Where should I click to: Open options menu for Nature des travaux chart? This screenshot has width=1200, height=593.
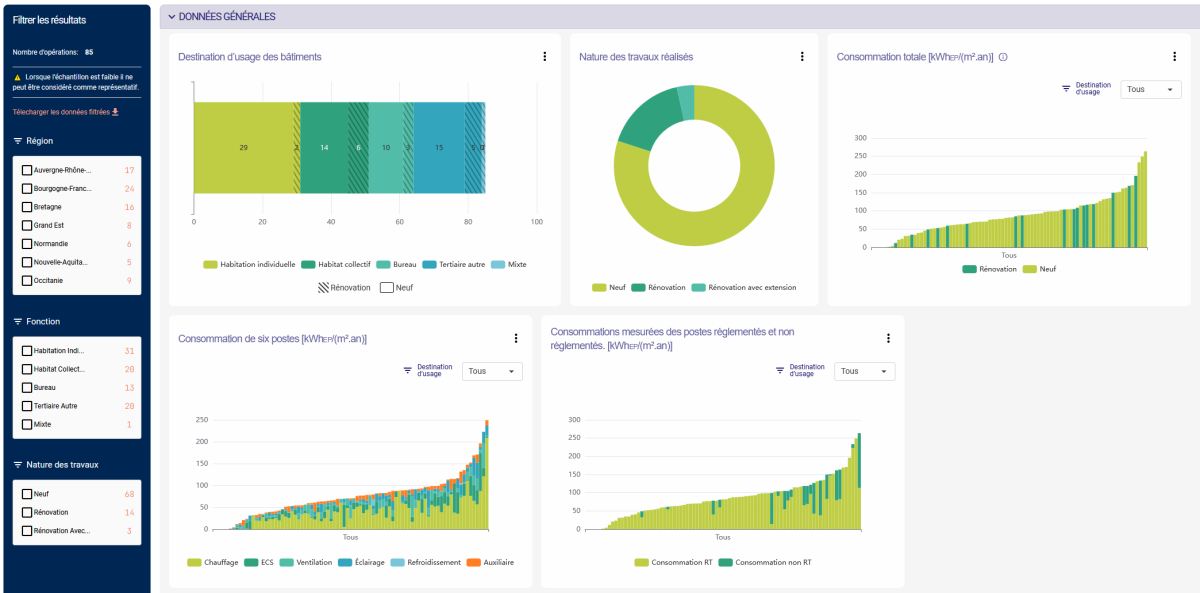pos(801,57)
